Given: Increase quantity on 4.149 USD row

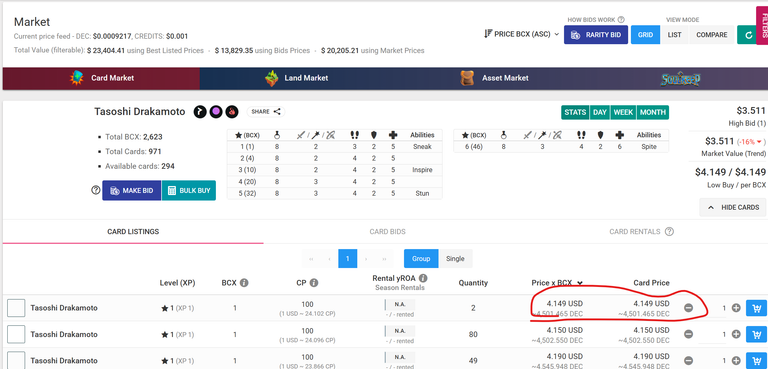Looking at the screenshot, I should (x=736, y=308).
